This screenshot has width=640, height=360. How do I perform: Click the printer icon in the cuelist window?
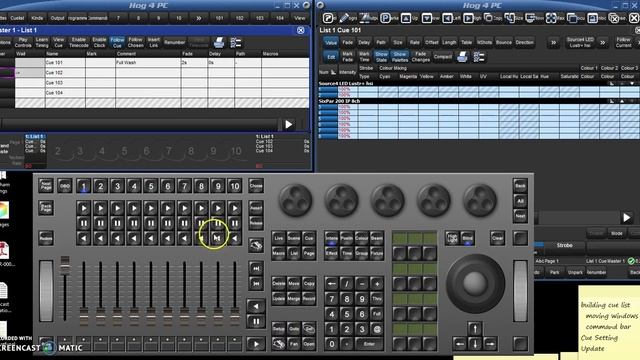tap(219, 42)
